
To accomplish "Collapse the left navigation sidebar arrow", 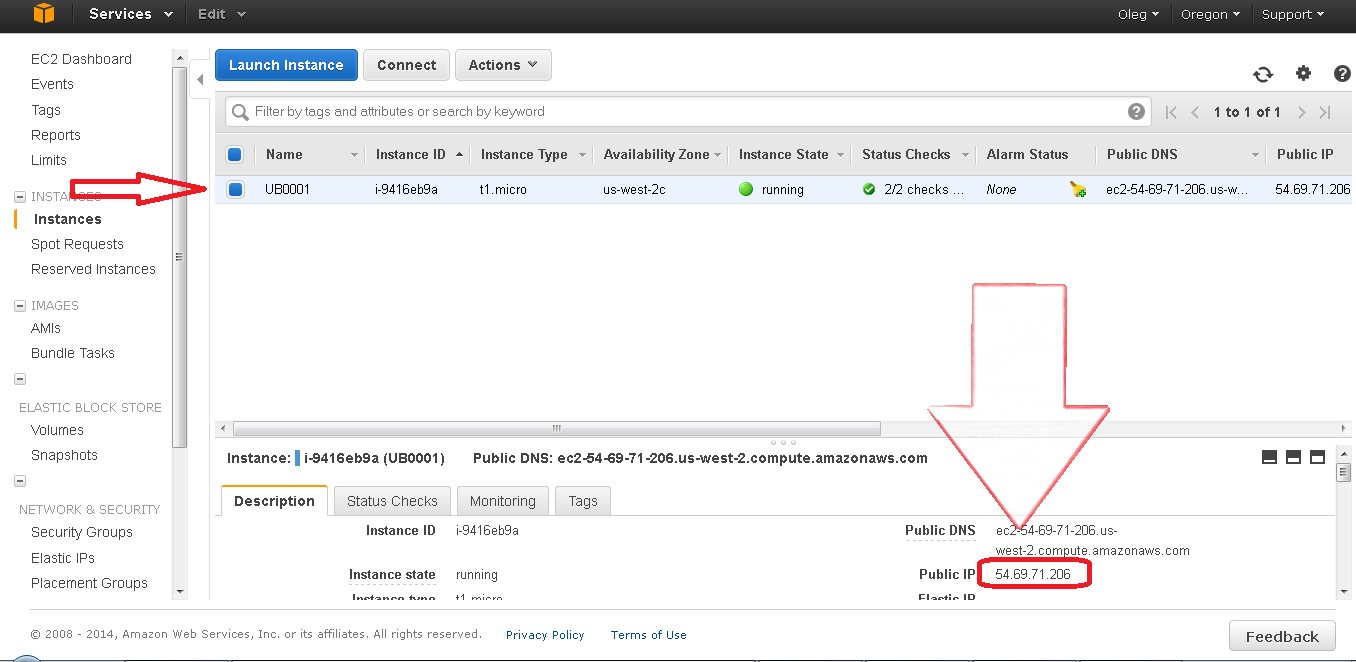I will click(199, 80).
